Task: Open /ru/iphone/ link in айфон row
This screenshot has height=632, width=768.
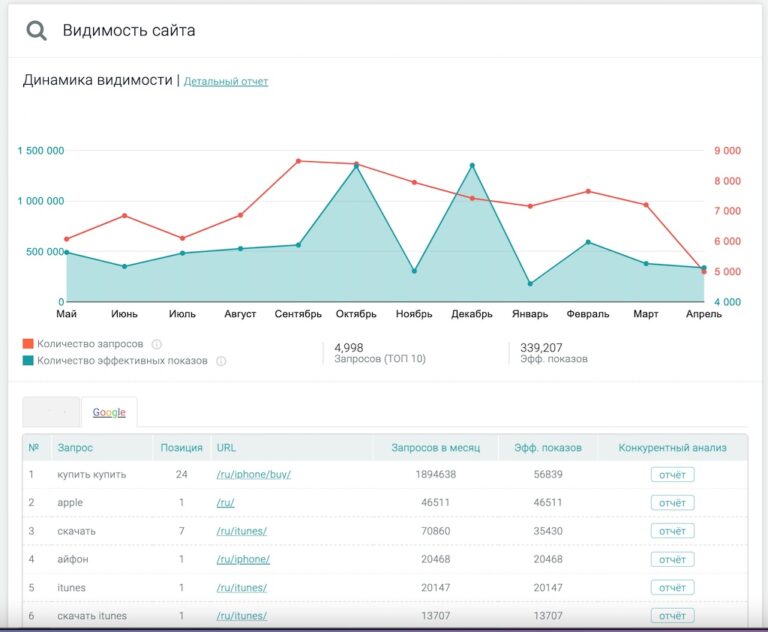Action: click(x=243, y=559)
